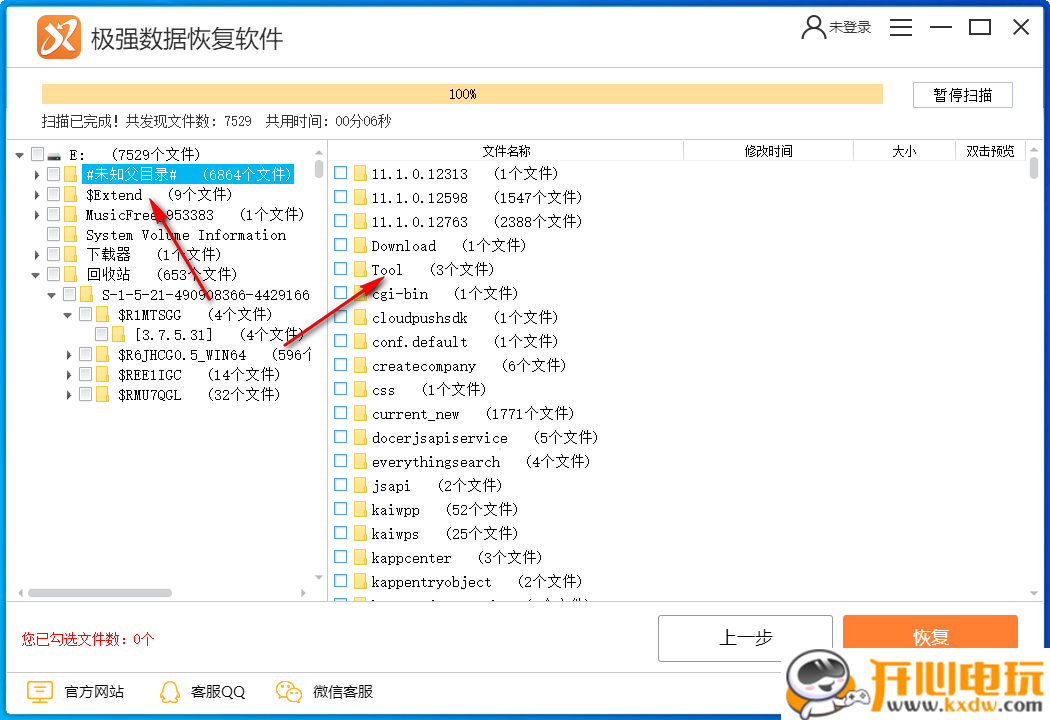This screenshot has width=1050, height=720.
Task: Click folder icon of $REE1IGC in tree
Action: [102, 374]
